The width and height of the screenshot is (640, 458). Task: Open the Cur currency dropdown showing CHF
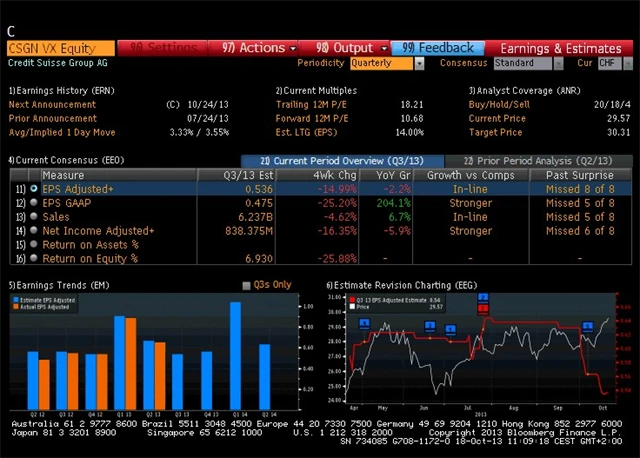[609, 63]
